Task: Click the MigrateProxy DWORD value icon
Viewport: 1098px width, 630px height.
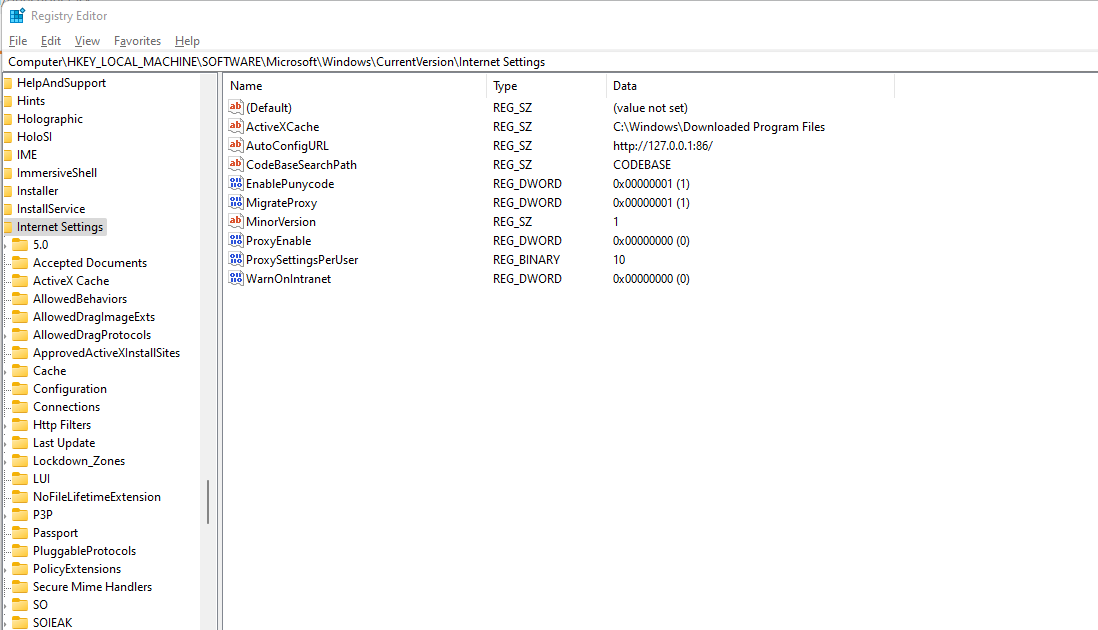Action: click(x=236, y=202)
